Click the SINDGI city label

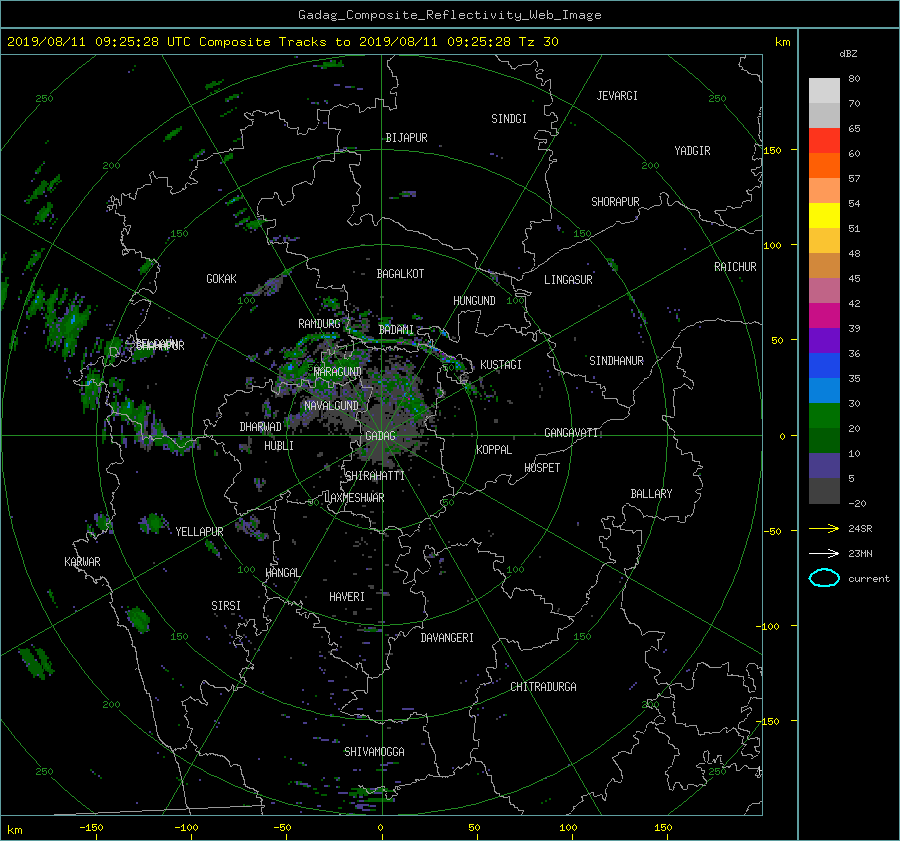(509, 119)
